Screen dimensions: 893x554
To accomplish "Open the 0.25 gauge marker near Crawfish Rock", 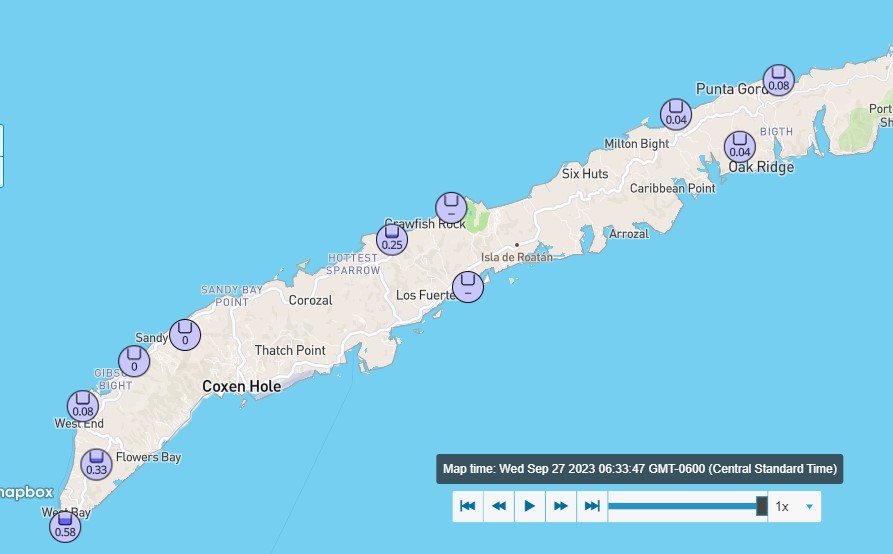I will (x=392, y=239).
